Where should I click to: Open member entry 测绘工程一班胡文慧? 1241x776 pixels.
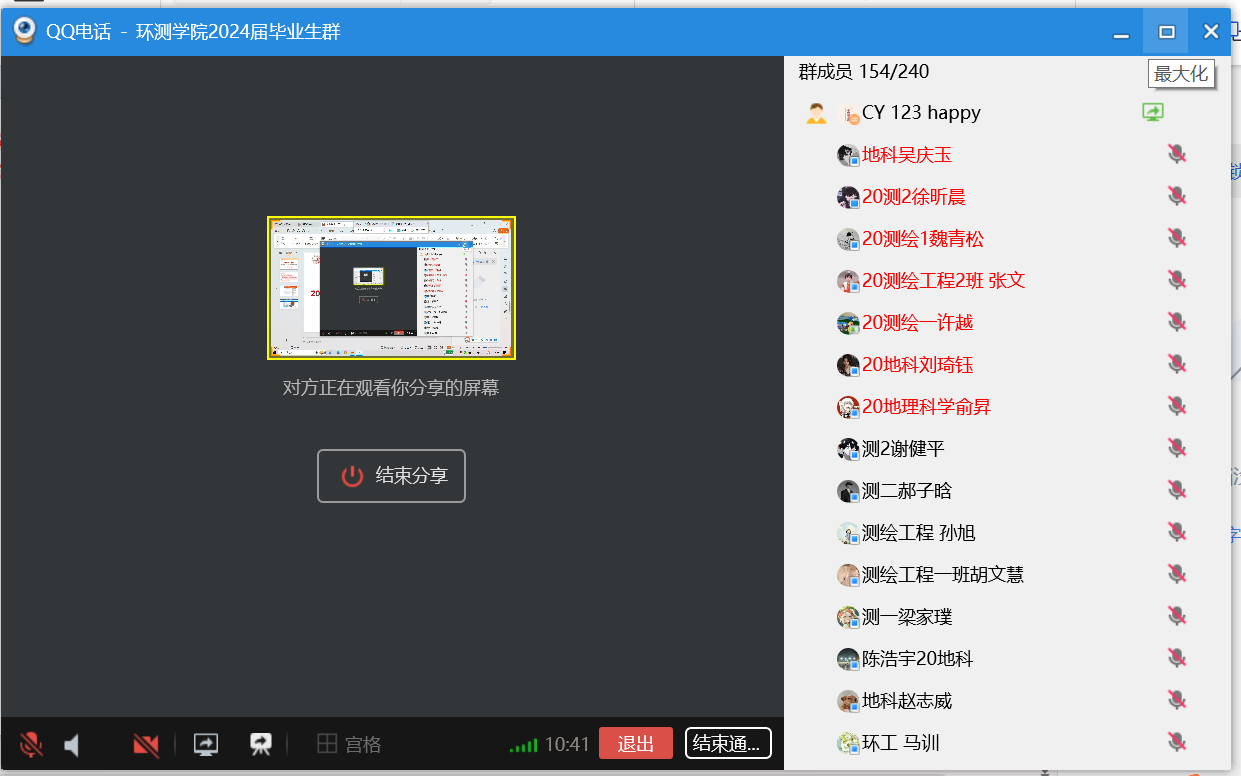[942, 575]
